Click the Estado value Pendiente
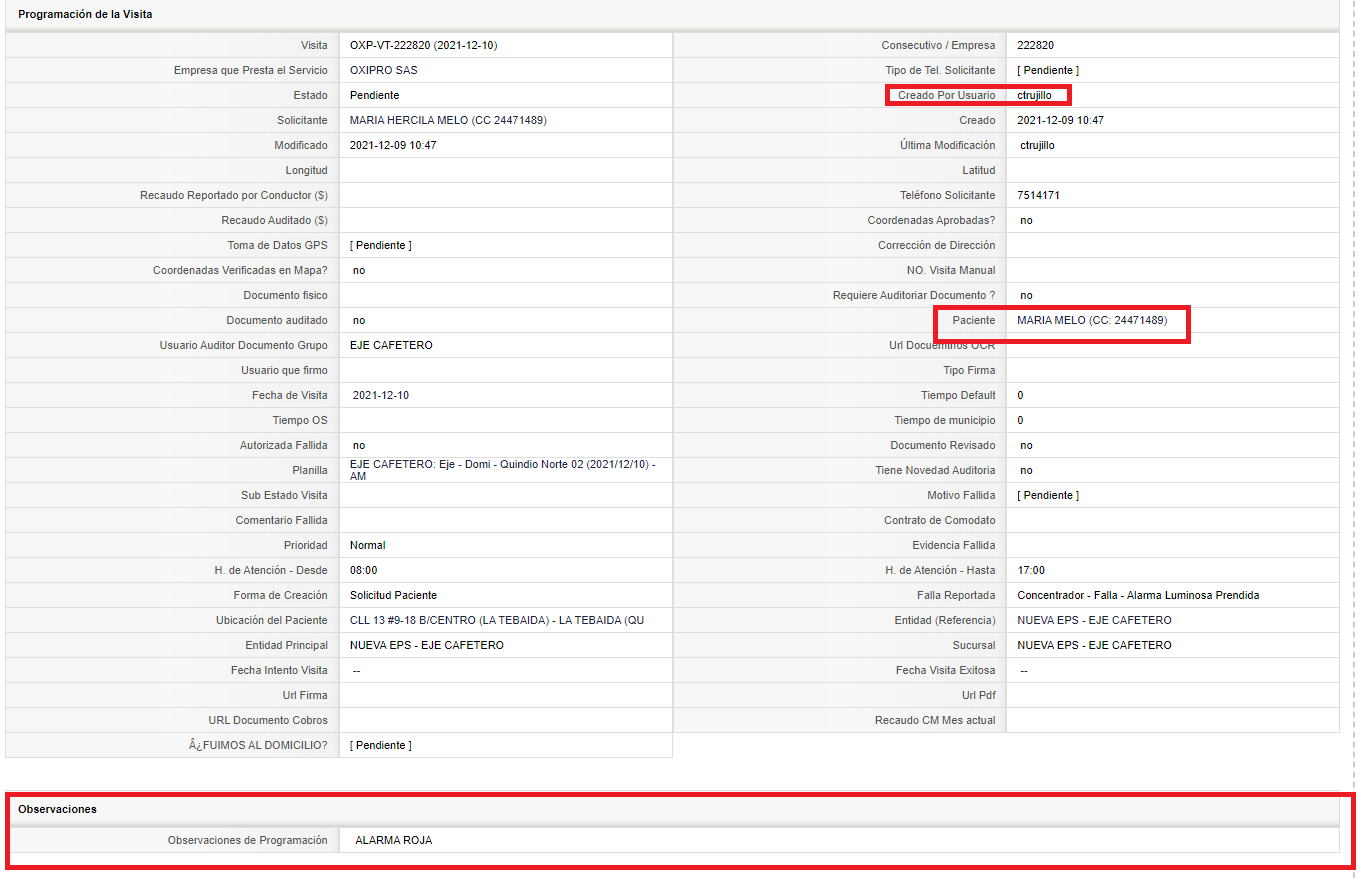1367x878 pixels. tap(374, 95)
